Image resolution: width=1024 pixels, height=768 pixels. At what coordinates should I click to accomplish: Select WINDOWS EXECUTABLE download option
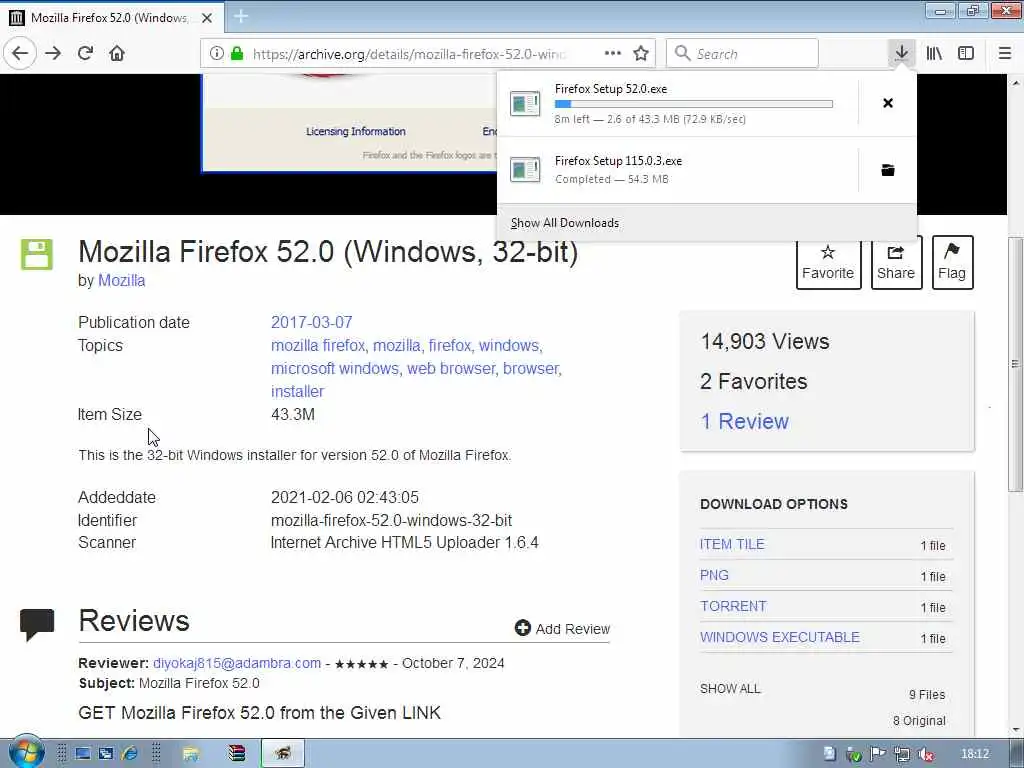tap(780, 637)
